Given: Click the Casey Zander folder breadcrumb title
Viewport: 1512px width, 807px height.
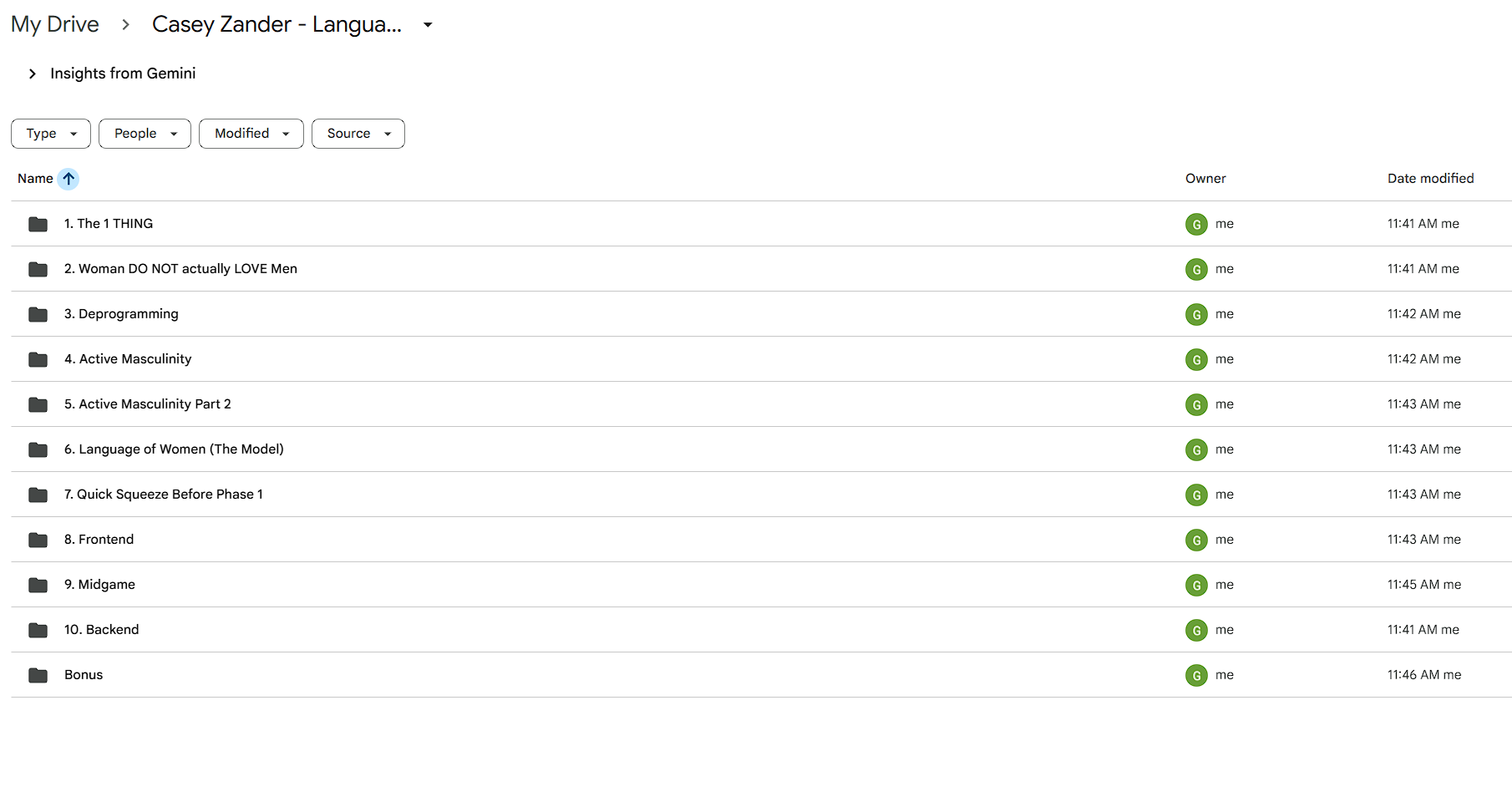Looking at the screenshot, I should pyautogui.click(x=277, y=24).
